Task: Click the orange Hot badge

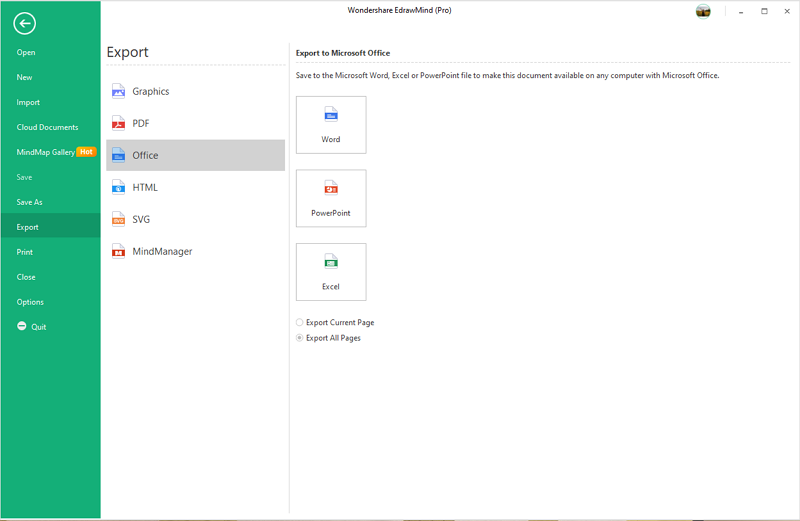Action: [x=86, y=152]
